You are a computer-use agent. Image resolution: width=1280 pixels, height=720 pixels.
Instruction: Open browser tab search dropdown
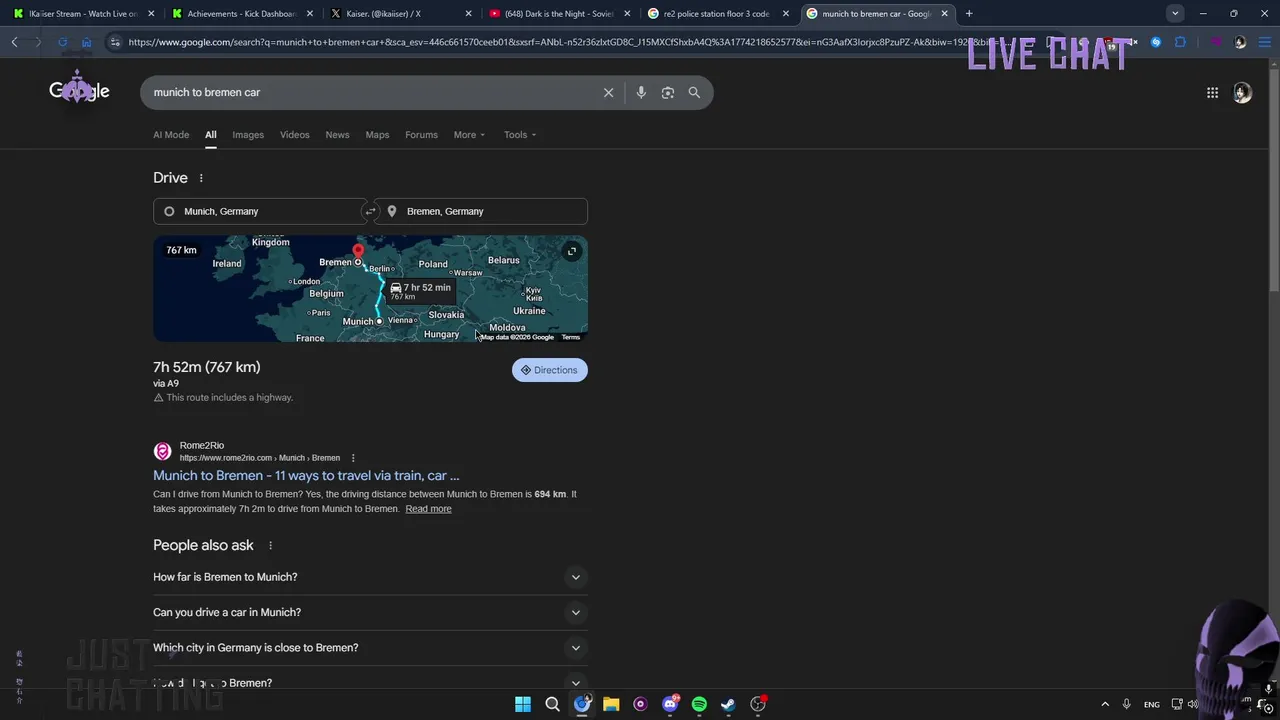(x=1175, y=13)
